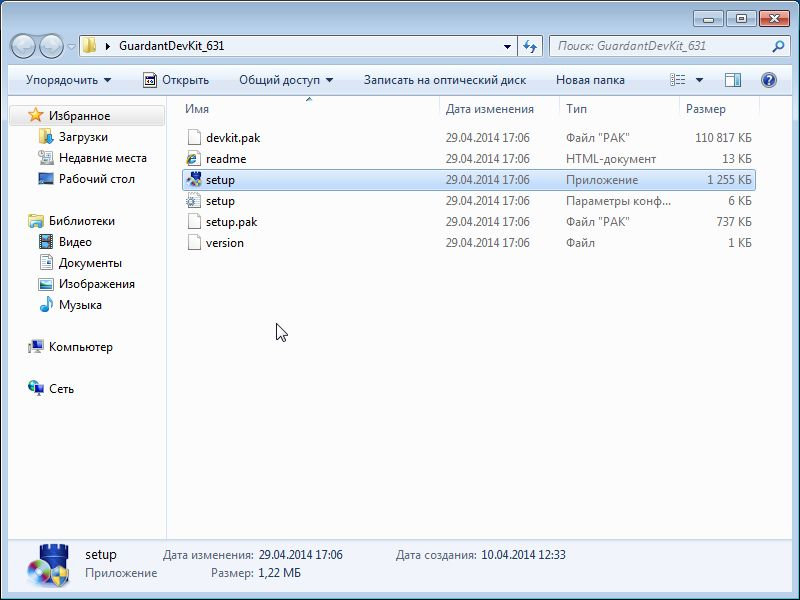Open Загрузки in the navigation pane

(x=83, y=137)
